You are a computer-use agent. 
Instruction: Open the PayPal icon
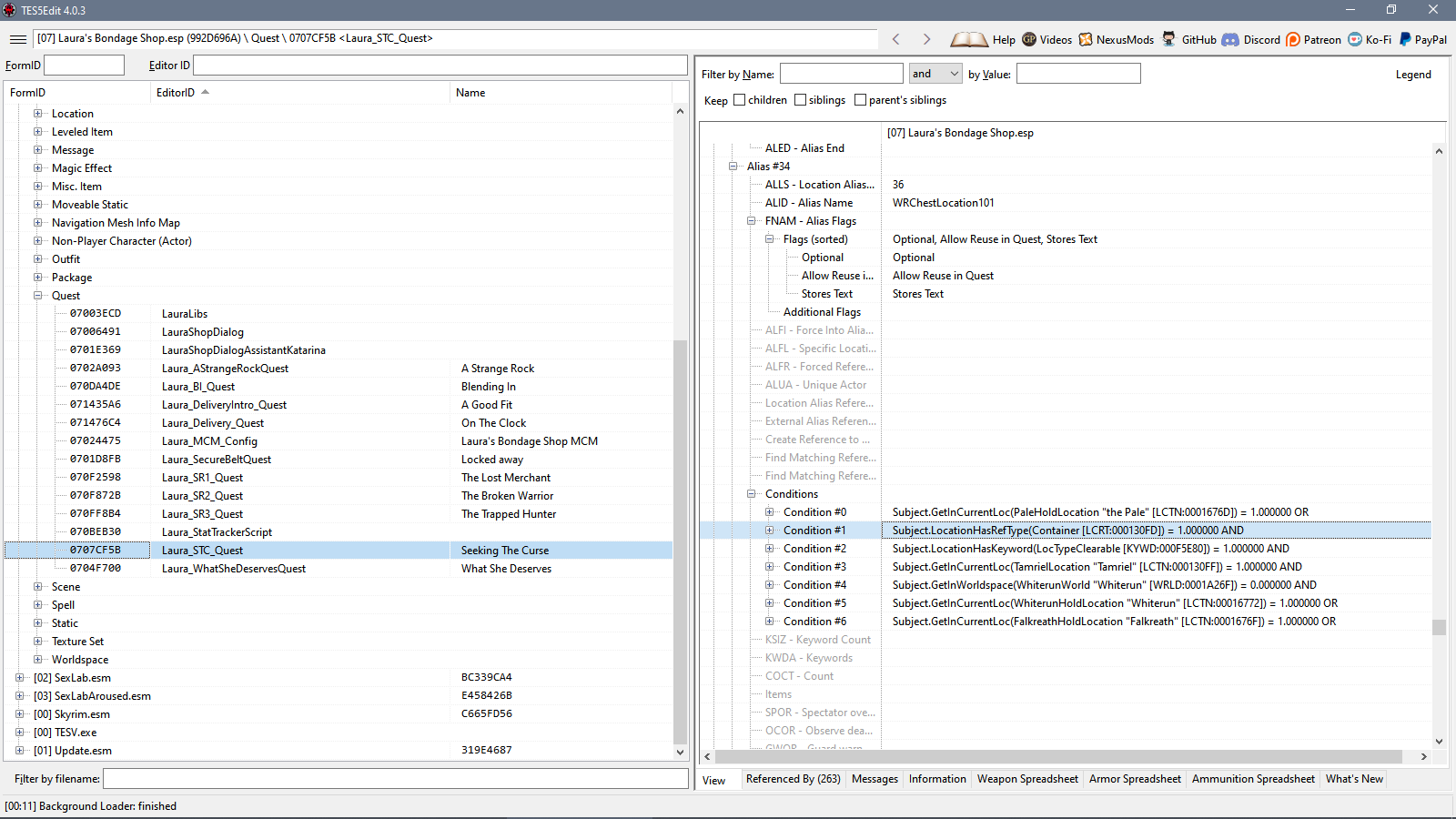(x=1405, y=39)
